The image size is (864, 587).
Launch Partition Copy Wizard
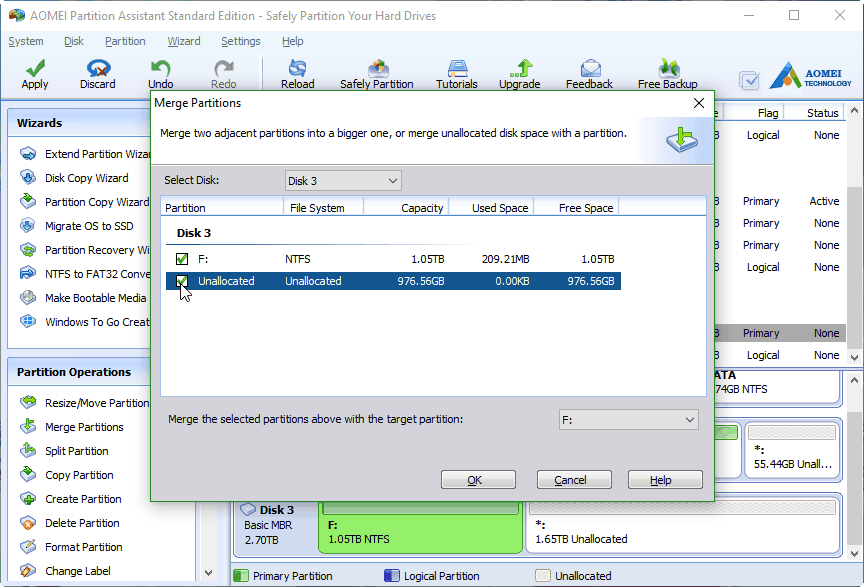click(x=85, y=202)
